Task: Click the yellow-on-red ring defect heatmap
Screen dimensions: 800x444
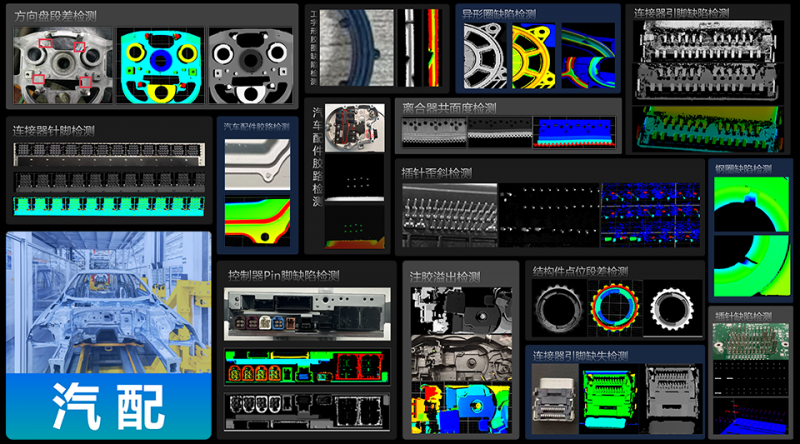Action: pyautogui.click(x=533, y=58)
